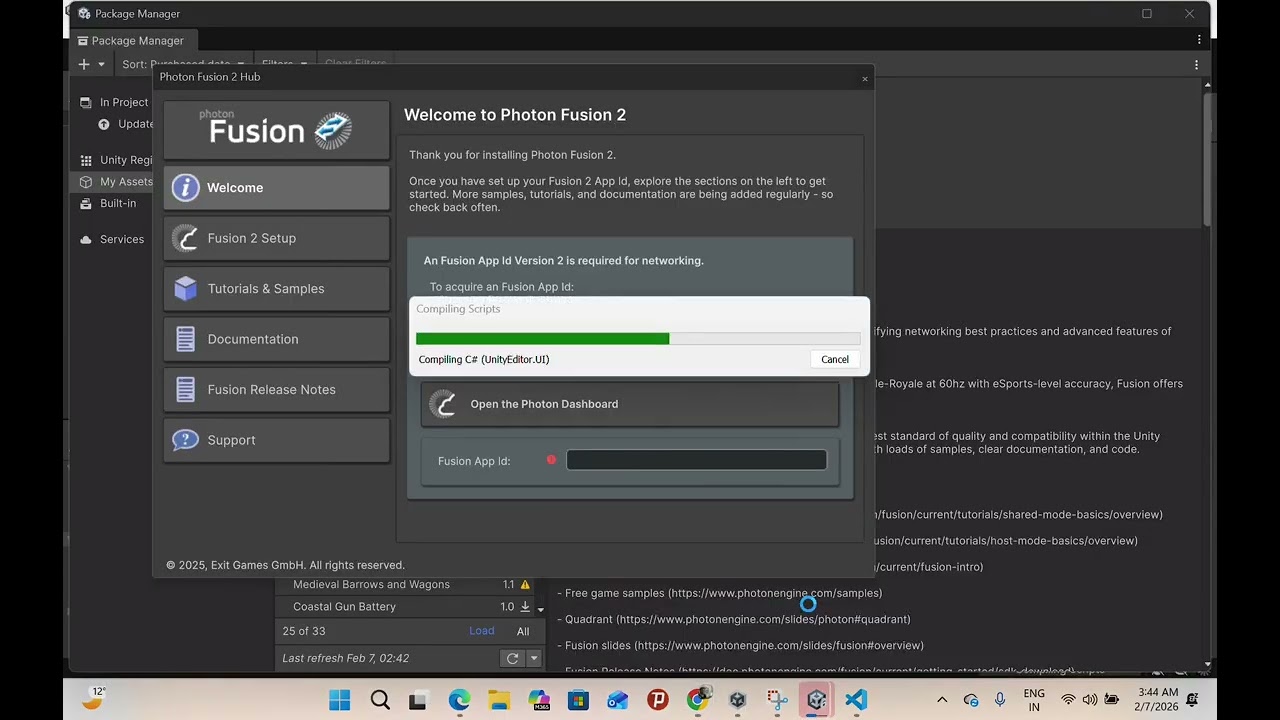The width and height of the screenshot is (1280, 720).
Task: Open Package Manager tab options menu
Action: coord(1199,40)
